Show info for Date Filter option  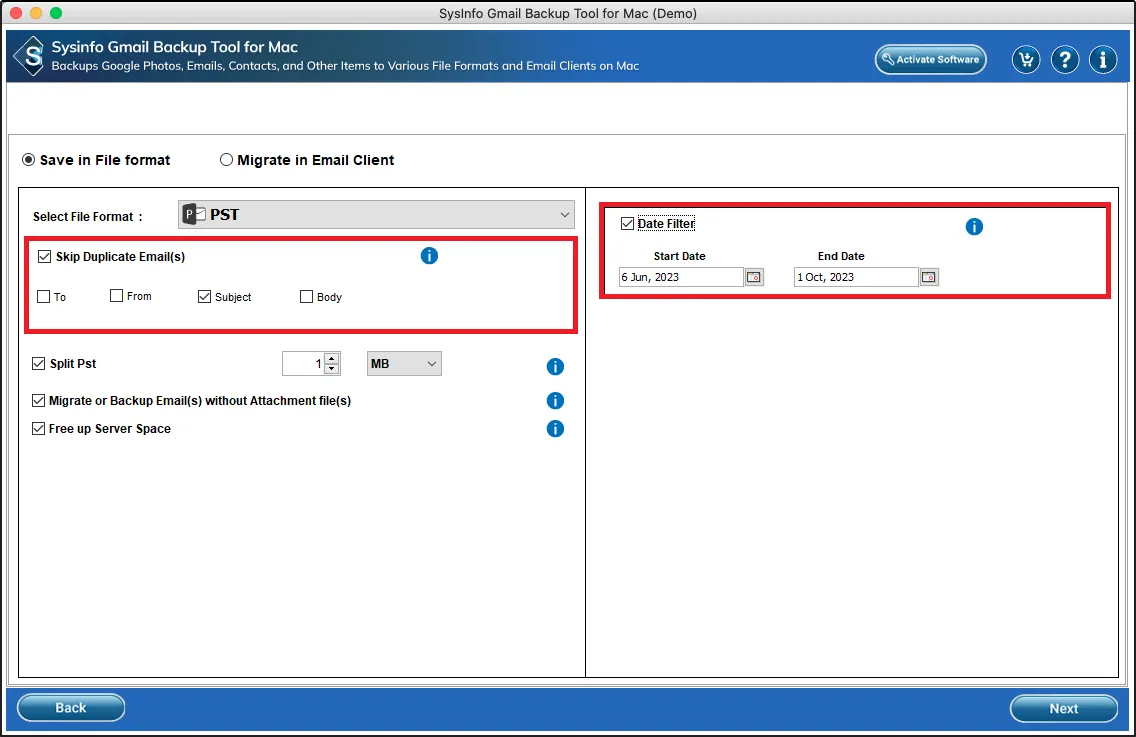pyautogui.click(x=974, y=227)
